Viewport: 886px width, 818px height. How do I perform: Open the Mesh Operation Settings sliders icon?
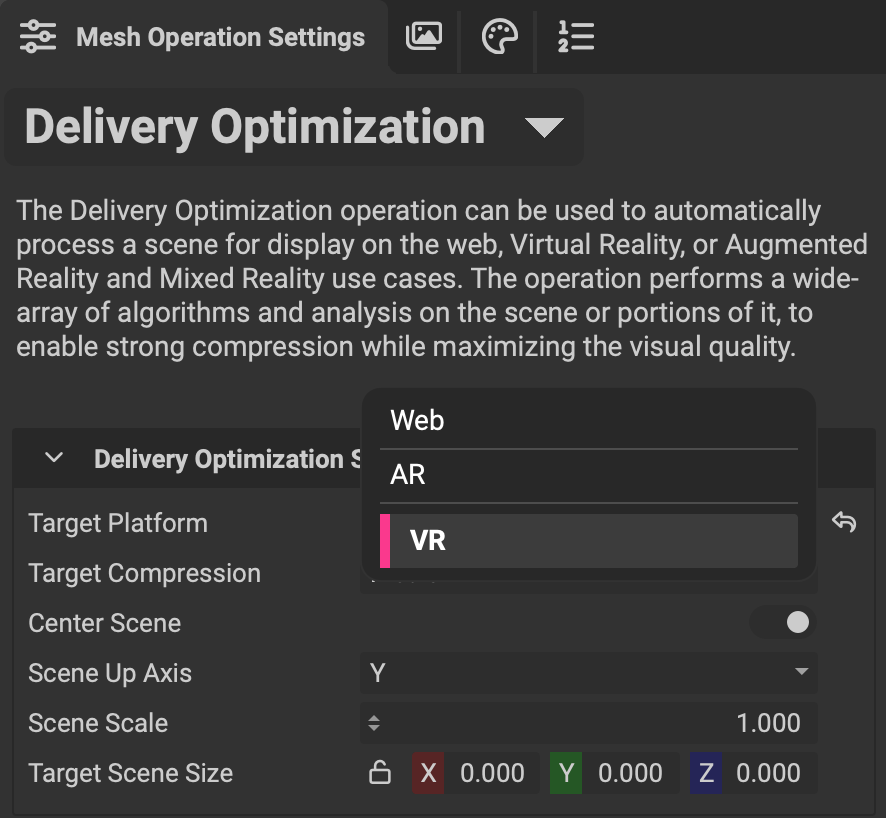click(x=36, y=38)
